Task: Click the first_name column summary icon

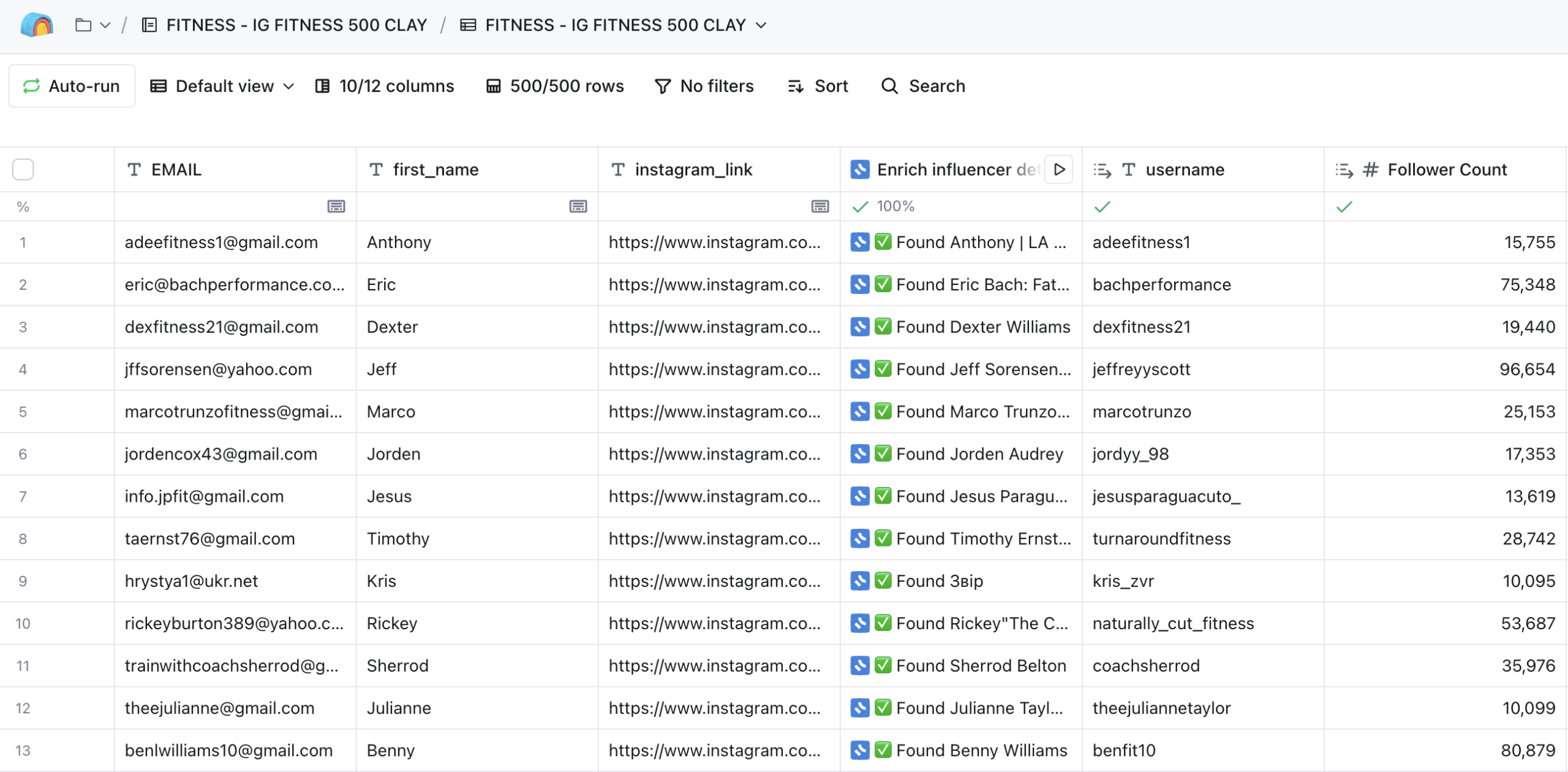Action: [578, 206]
